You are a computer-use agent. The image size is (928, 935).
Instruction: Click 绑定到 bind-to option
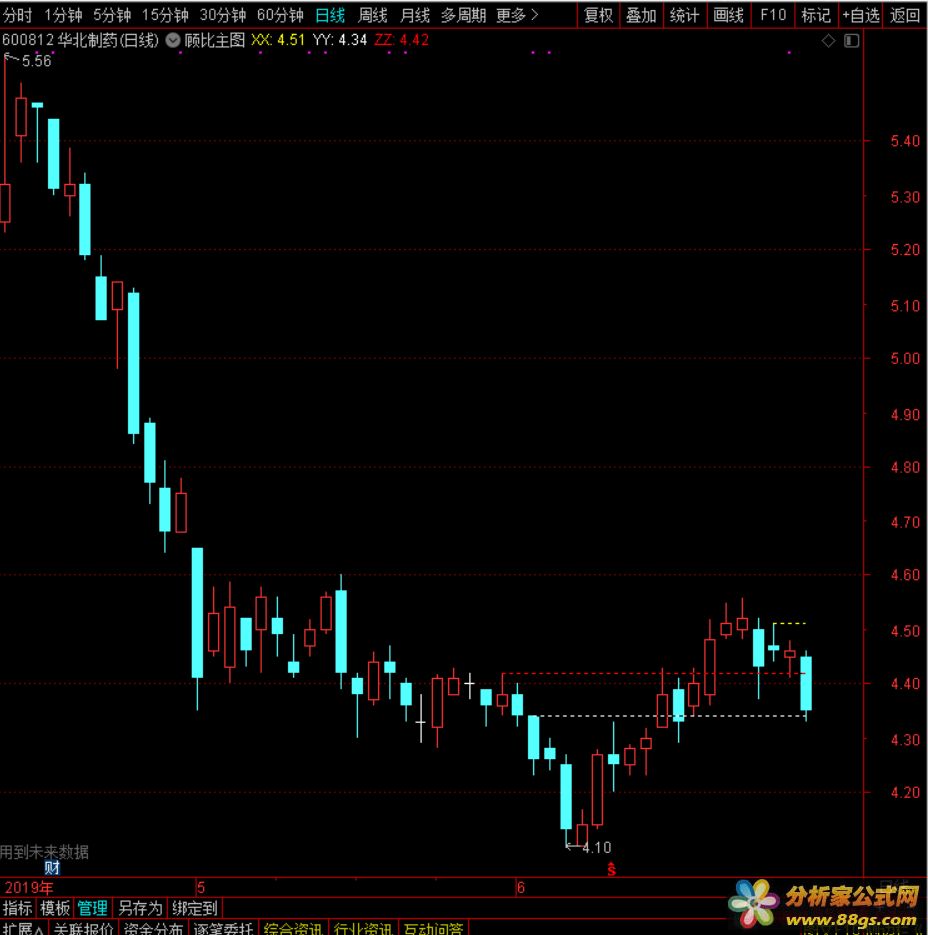[x=194, y=908]
